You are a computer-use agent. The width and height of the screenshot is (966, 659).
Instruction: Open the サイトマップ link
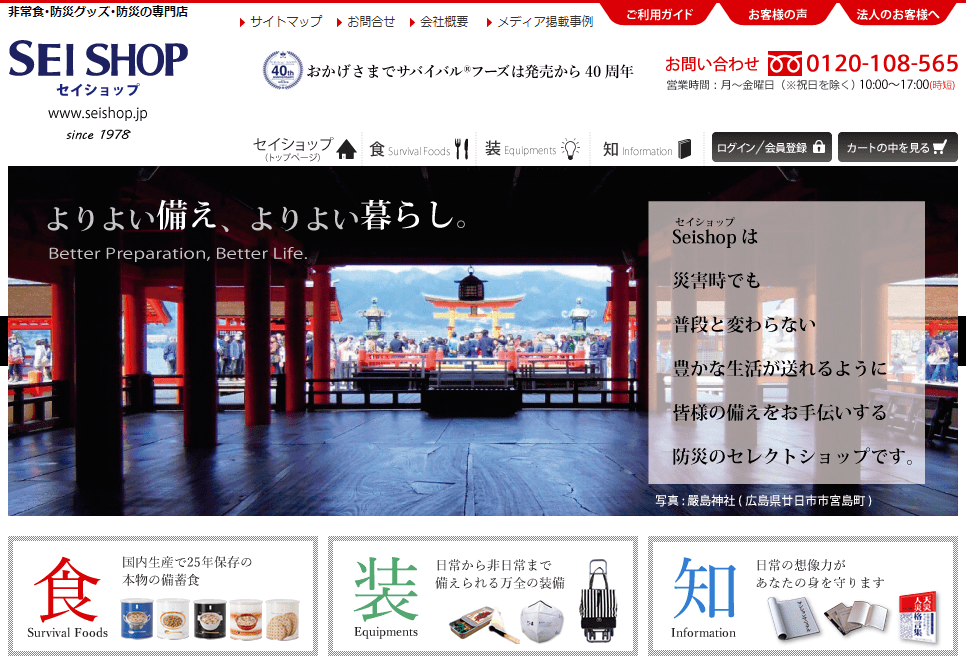tap(285, 21)
